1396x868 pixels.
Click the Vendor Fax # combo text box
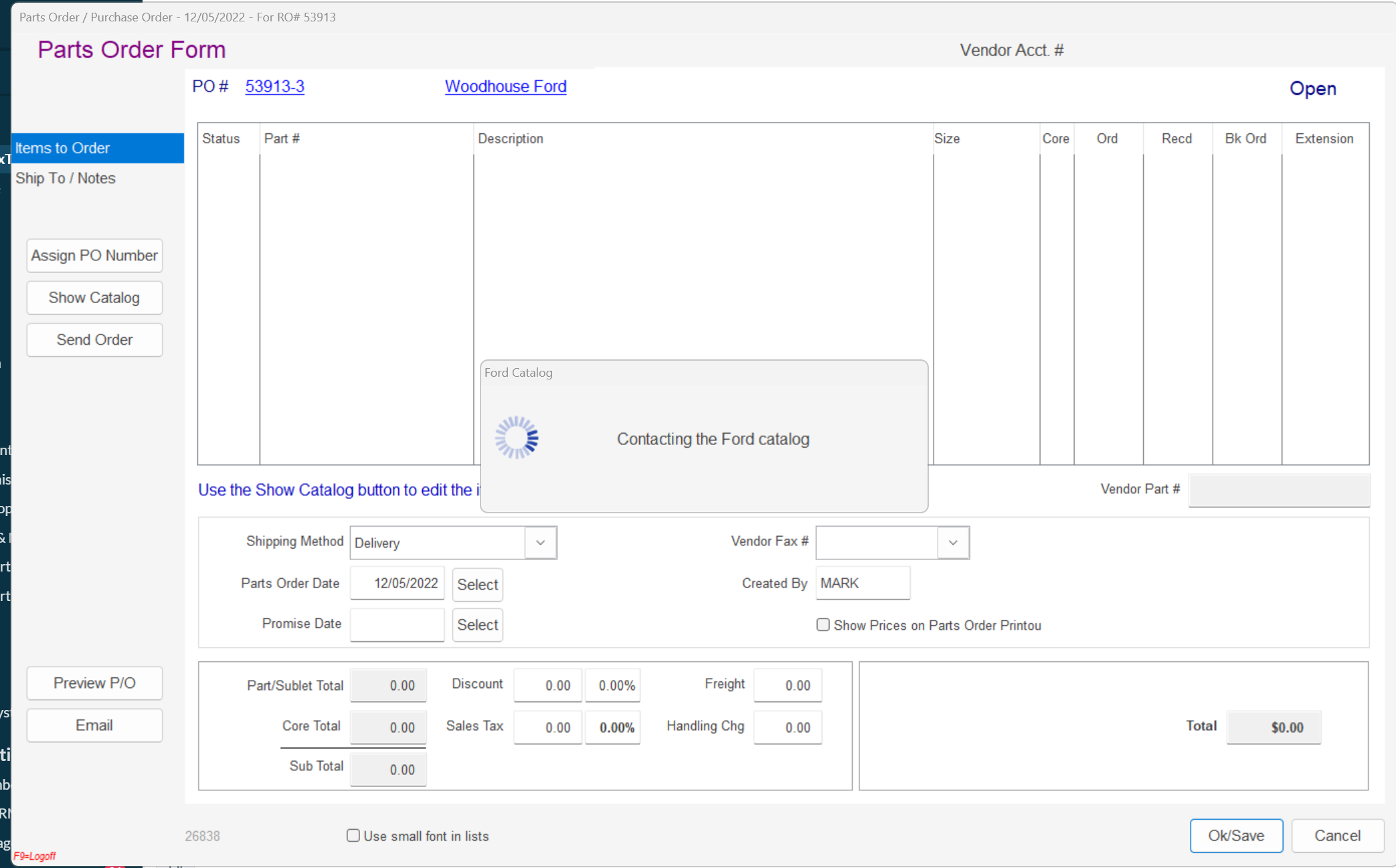(x=877, y=543)
